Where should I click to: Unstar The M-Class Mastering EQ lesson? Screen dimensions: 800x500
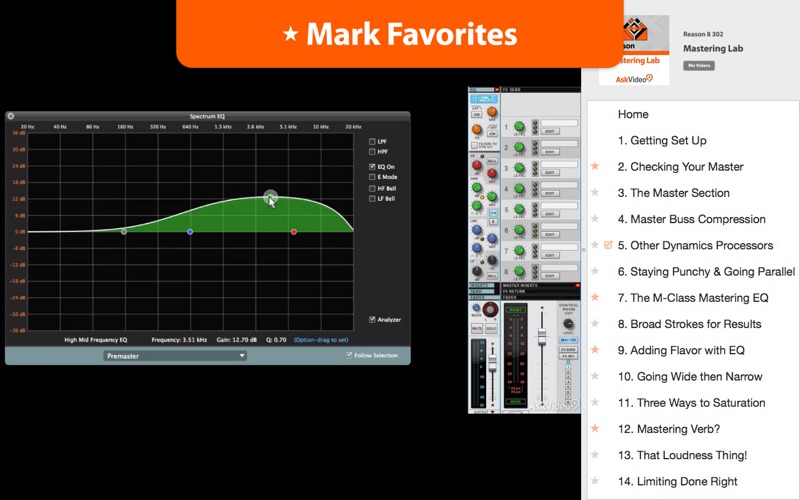(595, 297)
